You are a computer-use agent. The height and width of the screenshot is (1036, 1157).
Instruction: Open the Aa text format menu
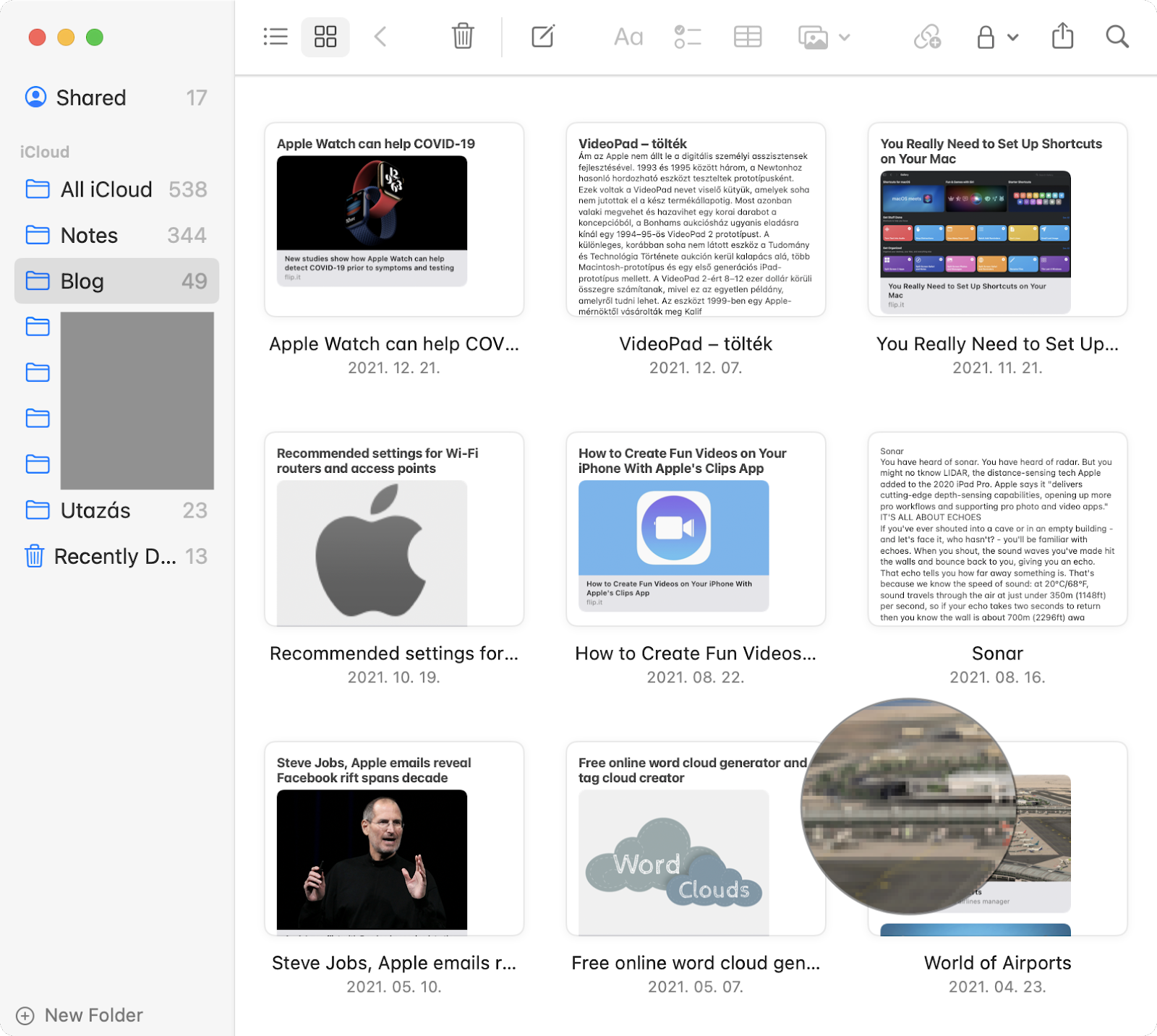[x=628, y=37]
